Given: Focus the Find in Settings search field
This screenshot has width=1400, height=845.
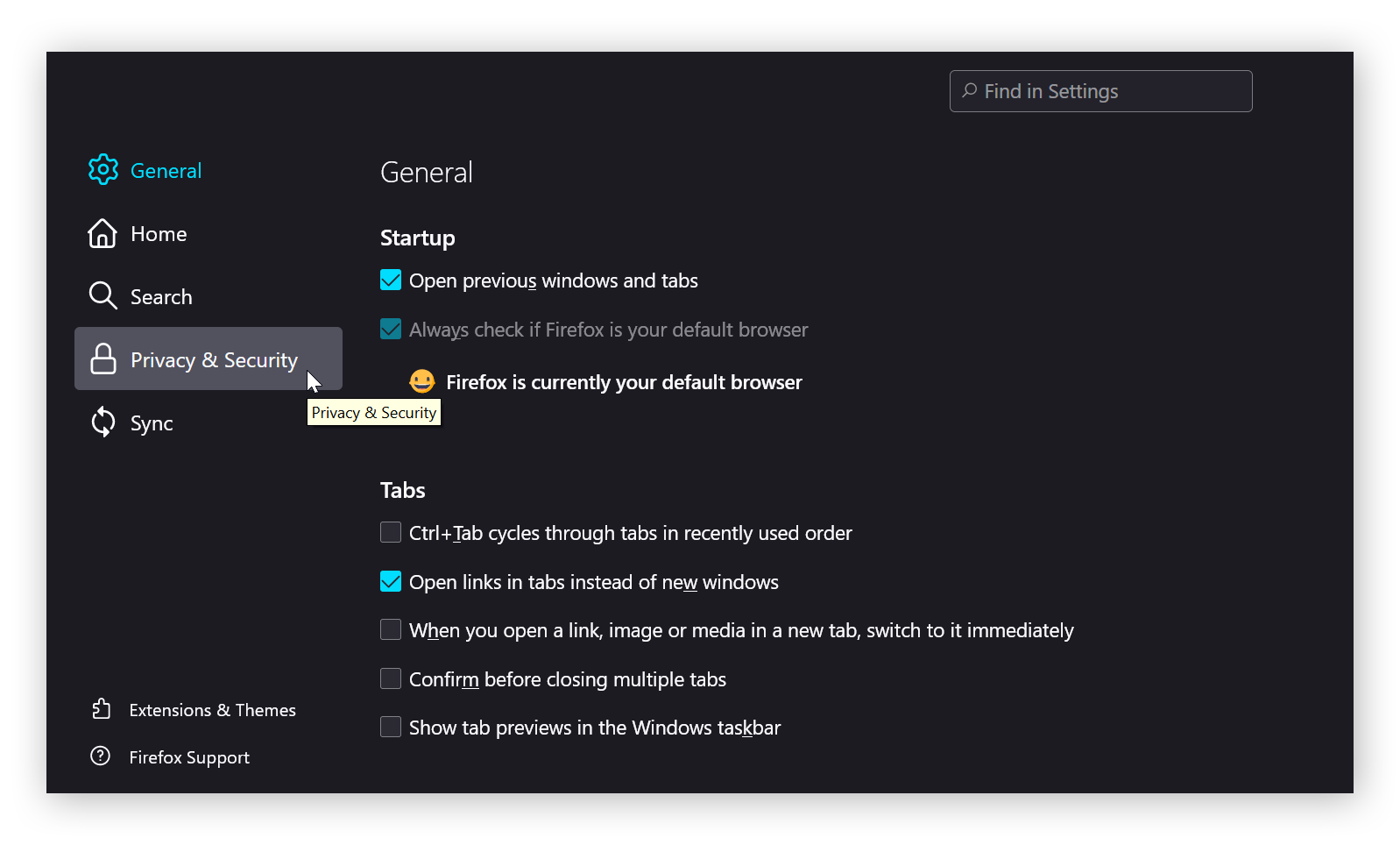Looking at the screenshot, I should point(1100,91).
